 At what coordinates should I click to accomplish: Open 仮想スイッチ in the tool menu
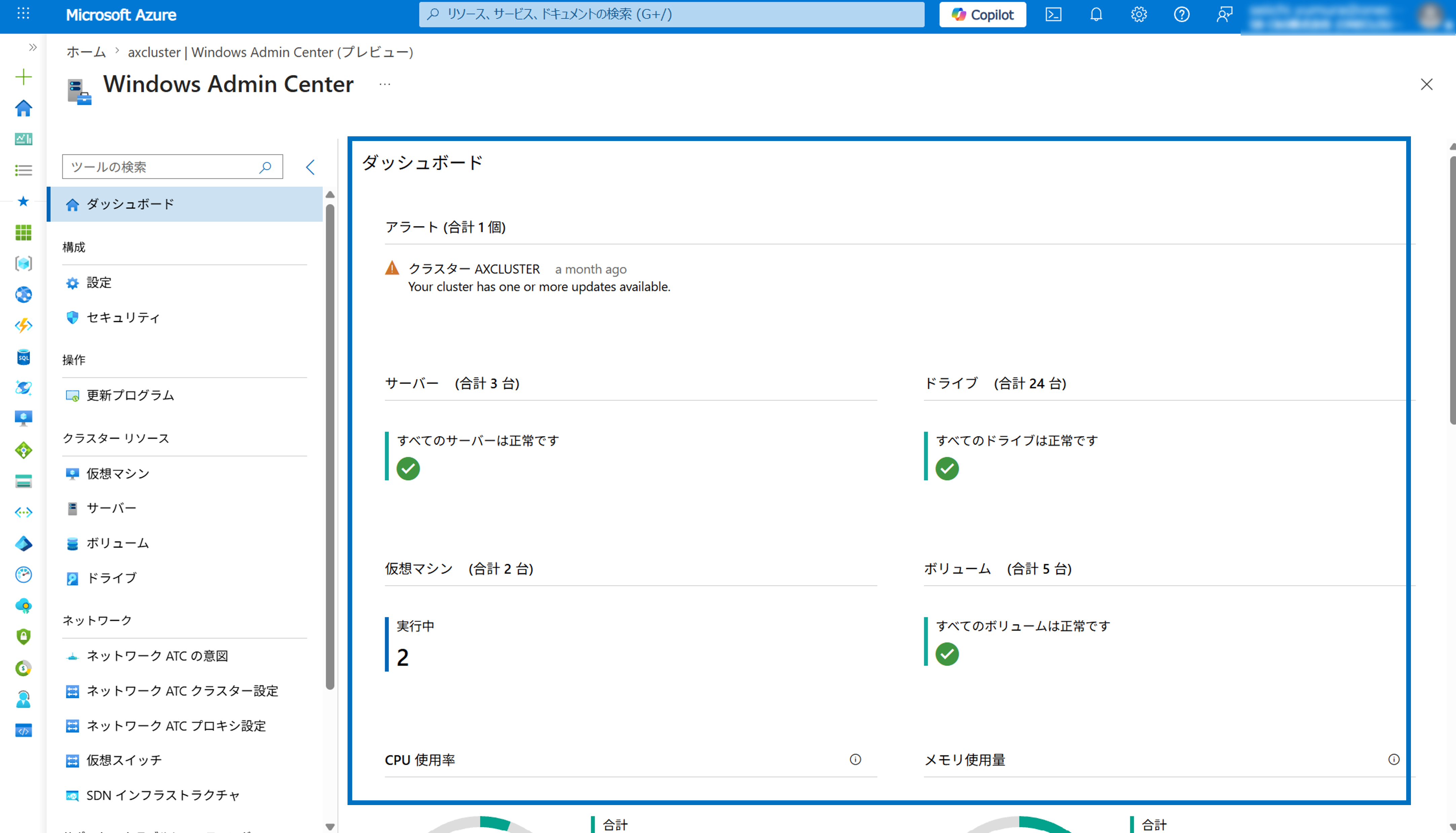pyautogui.click(x=185, y=760)
